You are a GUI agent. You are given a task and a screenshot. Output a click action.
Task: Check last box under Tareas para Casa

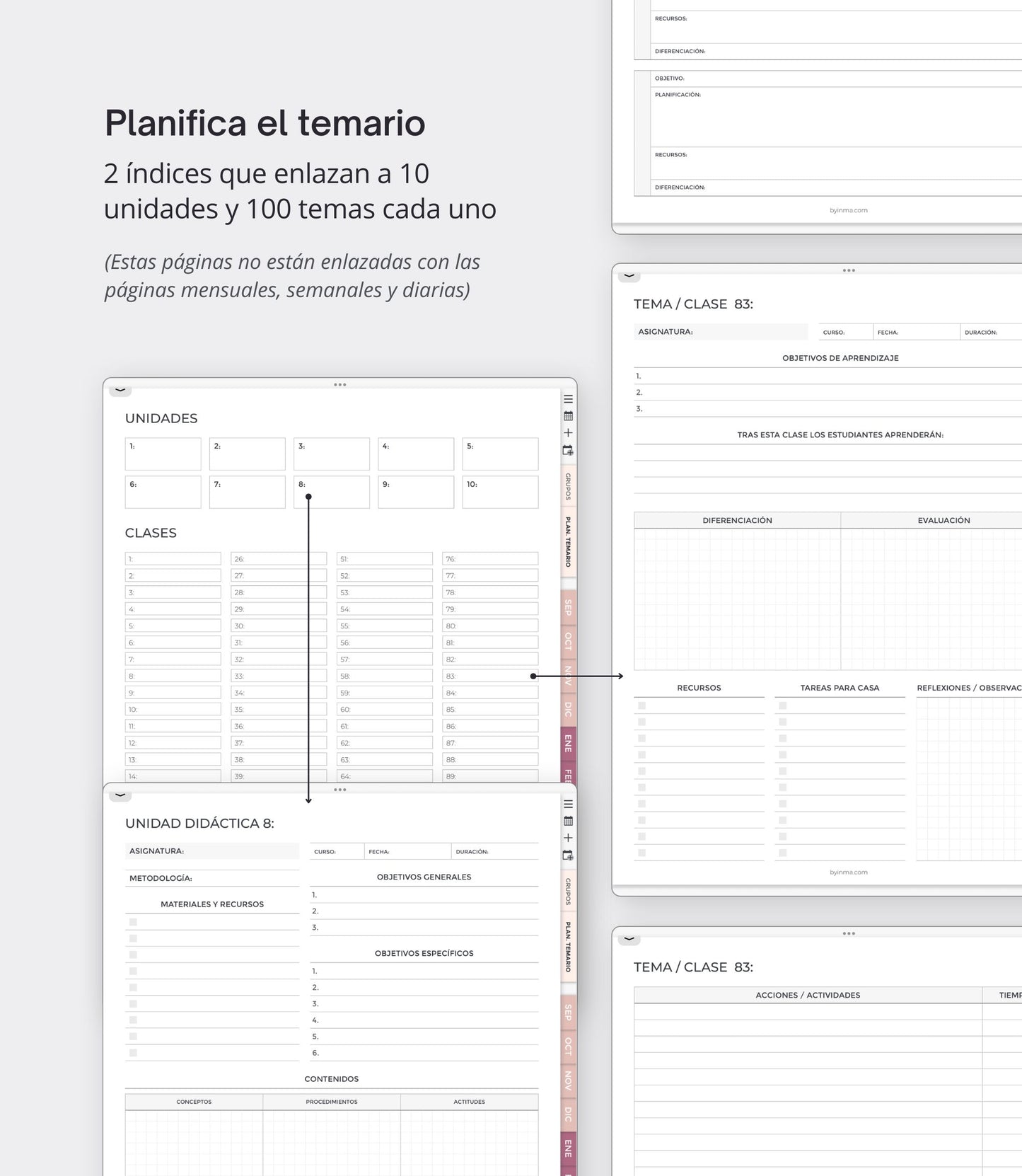pyautogui.click(x=782, y=853)
